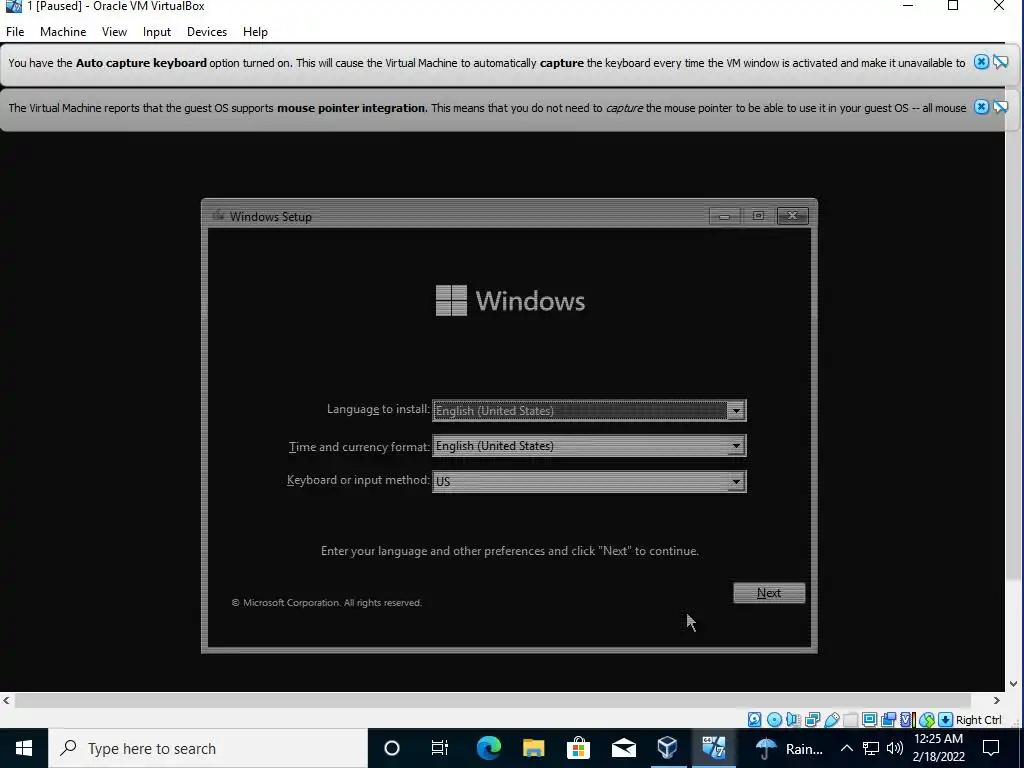This screenshot has width=1024, height=768.
Task: Open Task View from the taskbar
Action: (x=440, y=748)
